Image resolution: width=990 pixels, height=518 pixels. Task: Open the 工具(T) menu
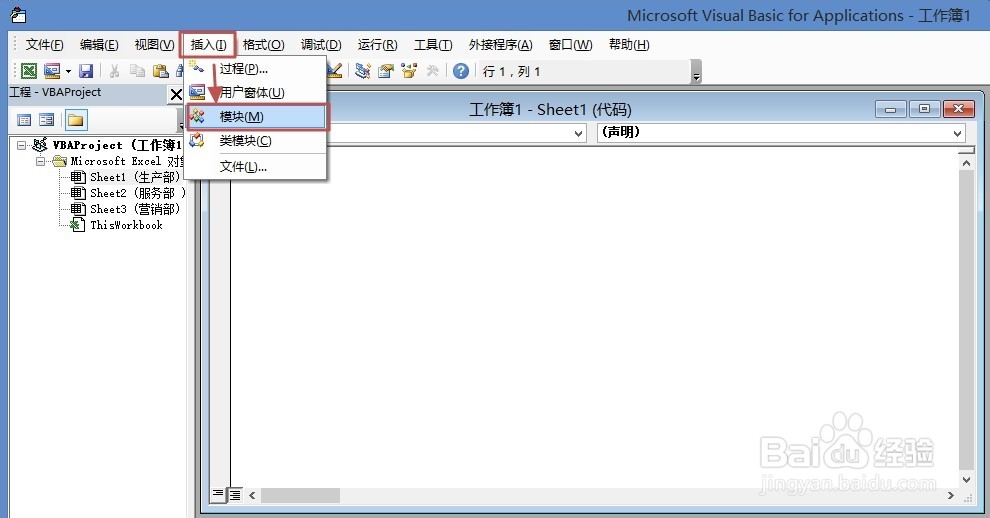433,45
